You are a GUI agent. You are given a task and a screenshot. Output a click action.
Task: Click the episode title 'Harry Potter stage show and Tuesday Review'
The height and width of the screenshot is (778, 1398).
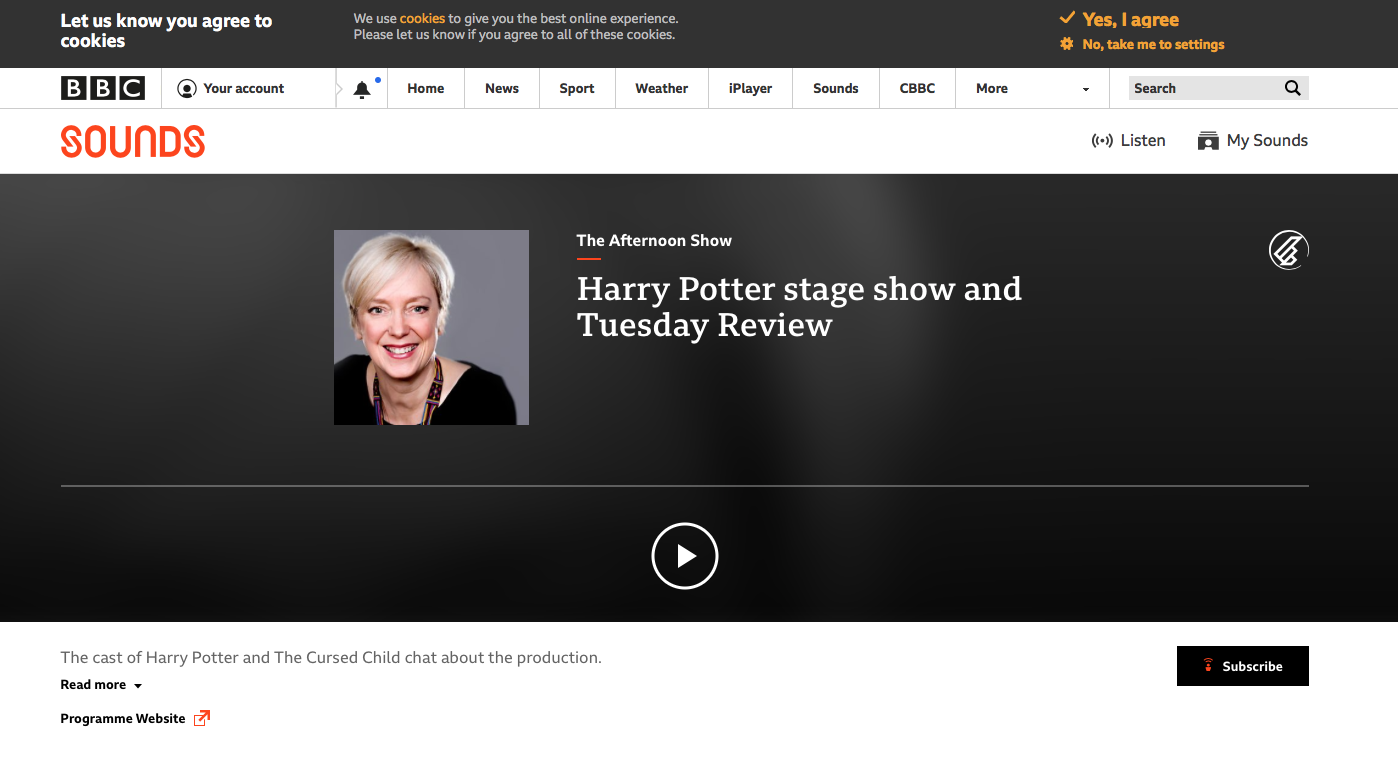click(799, 306)
